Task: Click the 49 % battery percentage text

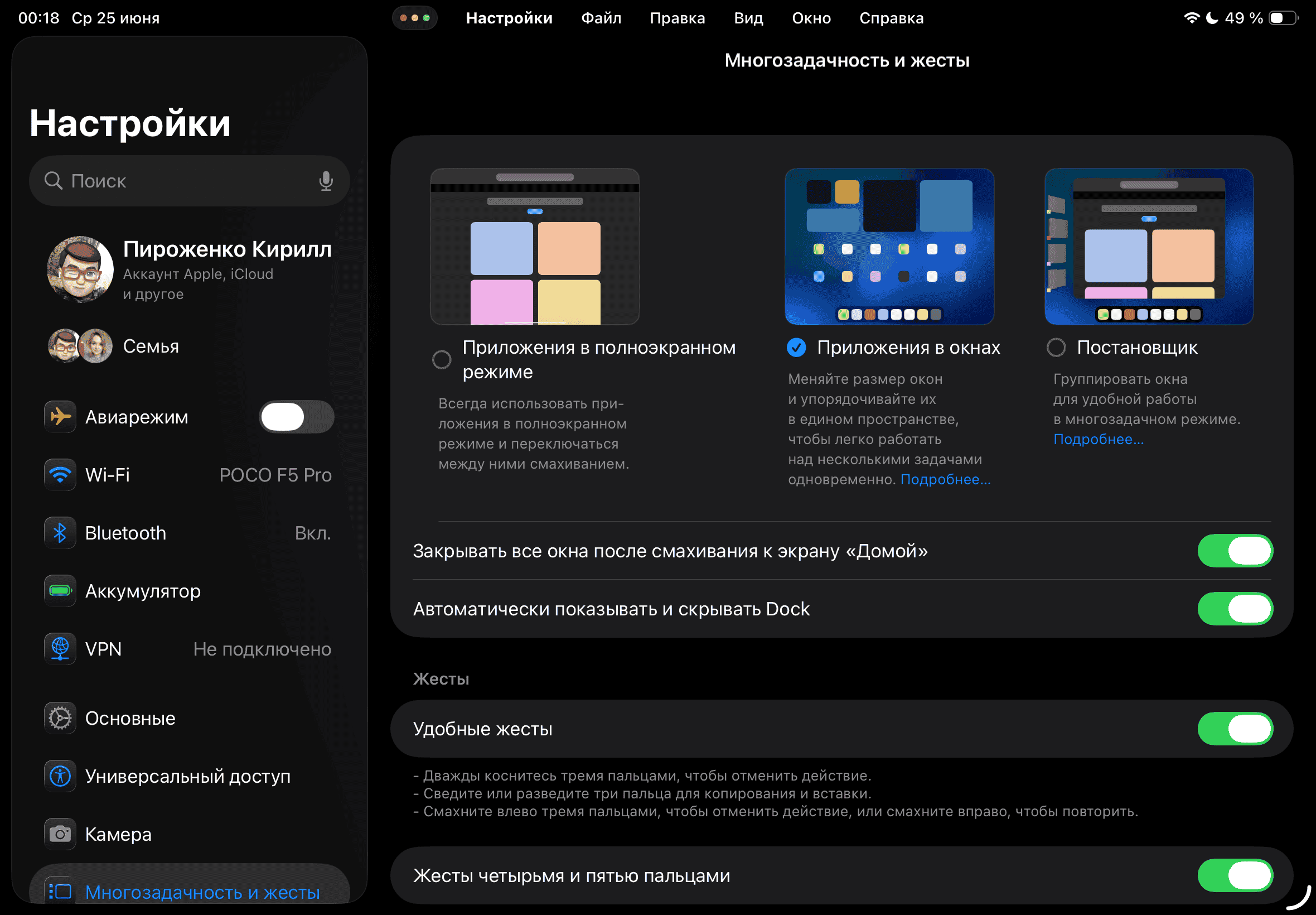Action: pyautogui.click(x=1244, y=18)
